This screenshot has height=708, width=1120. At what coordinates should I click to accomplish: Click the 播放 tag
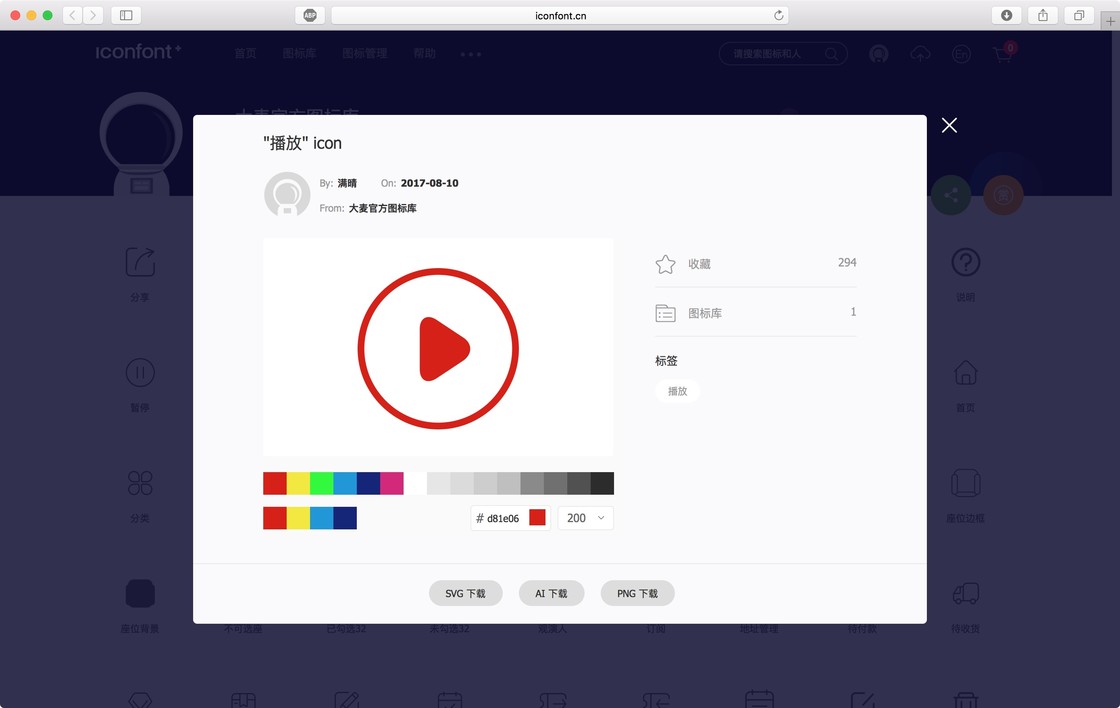click(677, 391)
